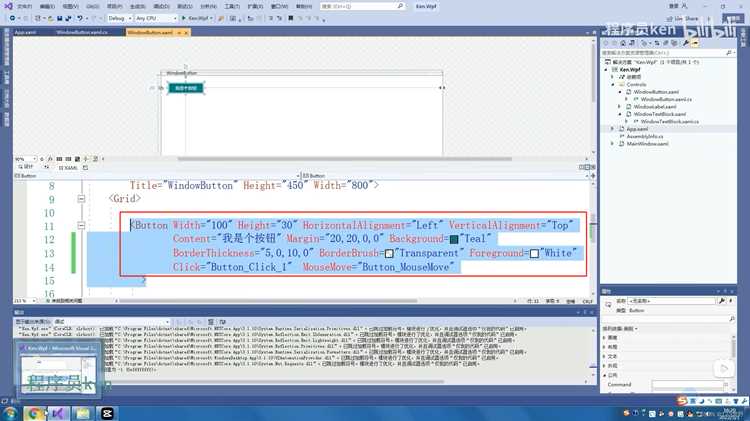Click the Undo icon in the toolbar
Screen dimensions: 750x421
tap(80, 18)
